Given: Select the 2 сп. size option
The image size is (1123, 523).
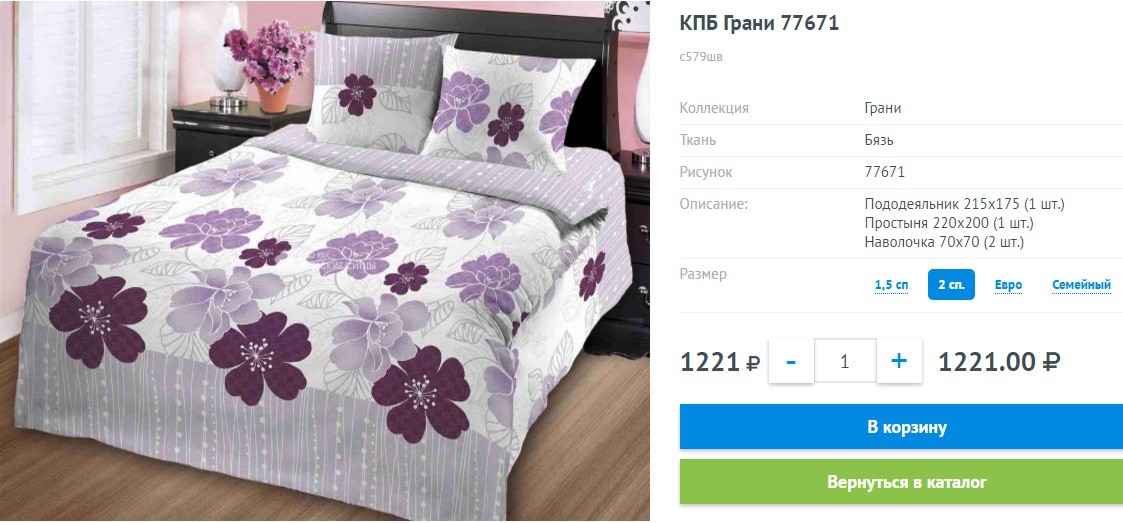Looking at the screenshot, I should click(951, 284).
